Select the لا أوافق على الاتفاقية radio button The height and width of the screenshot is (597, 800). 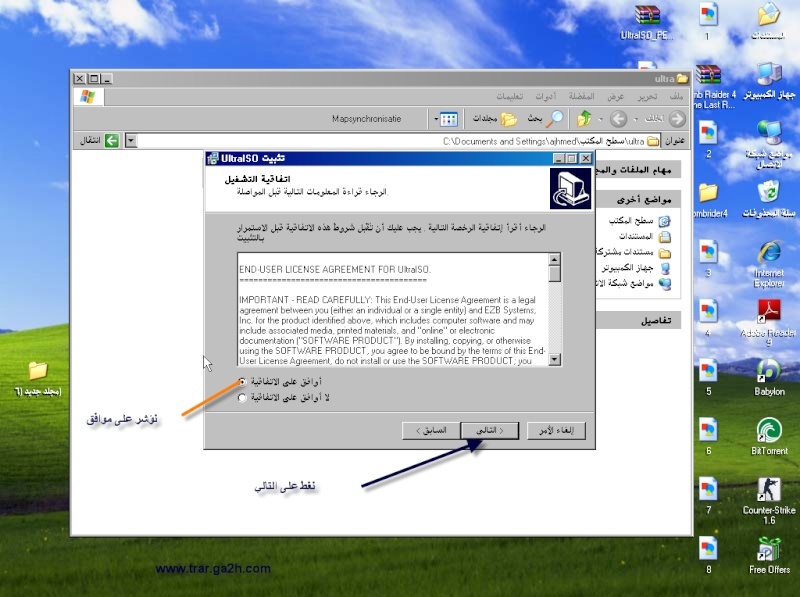coord(242,397)
